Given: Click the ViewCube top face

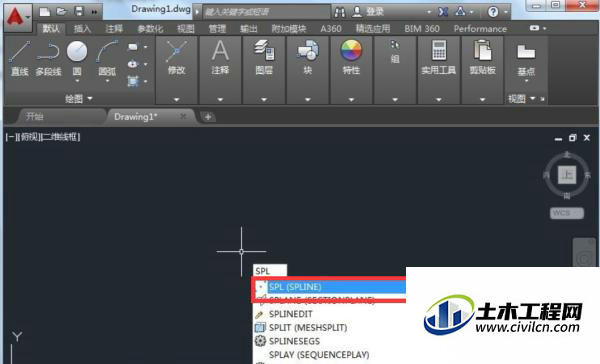Looking at the screenshot, I should pyautogui.click(x=567, y=176).
